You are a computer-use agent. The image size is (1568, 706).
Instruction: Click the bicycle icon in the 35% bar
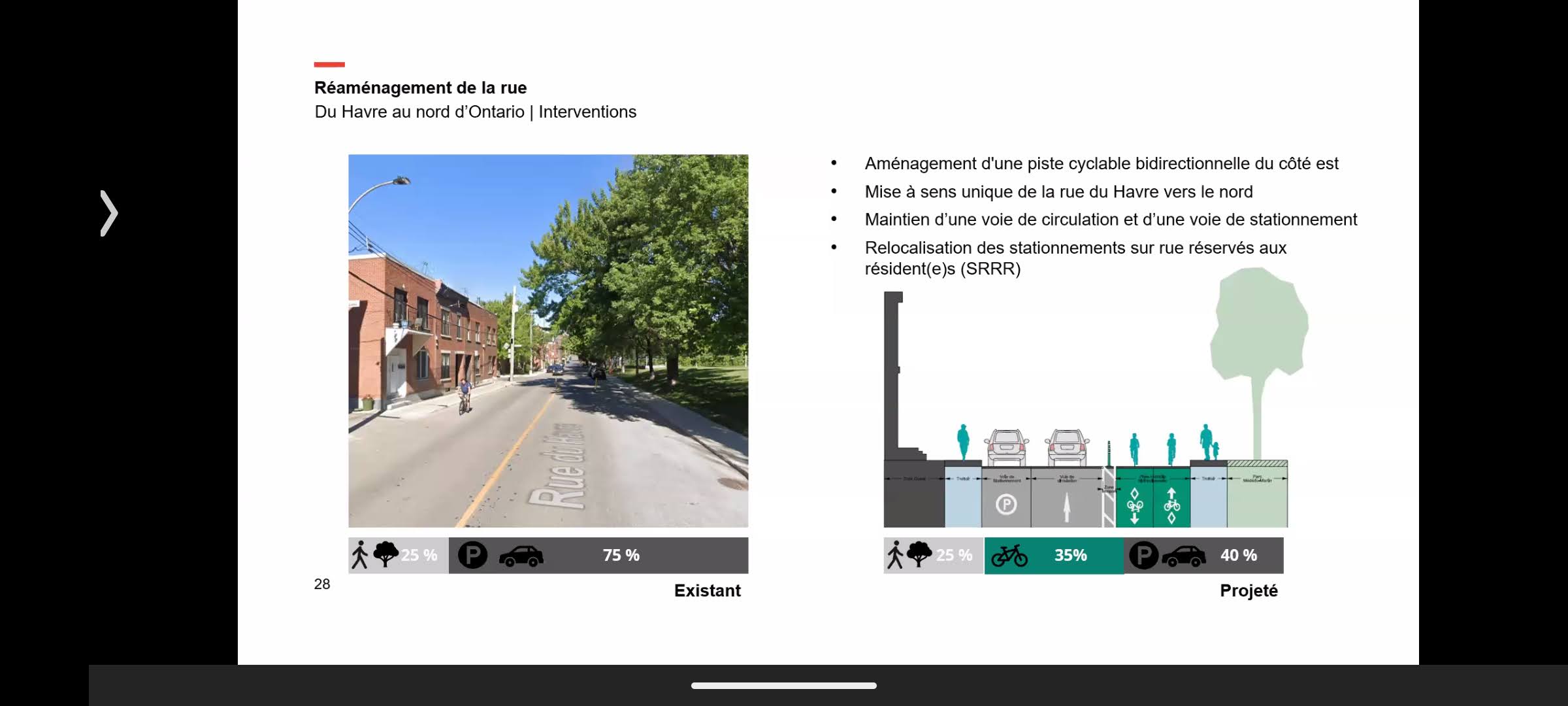pos(1009,556)
